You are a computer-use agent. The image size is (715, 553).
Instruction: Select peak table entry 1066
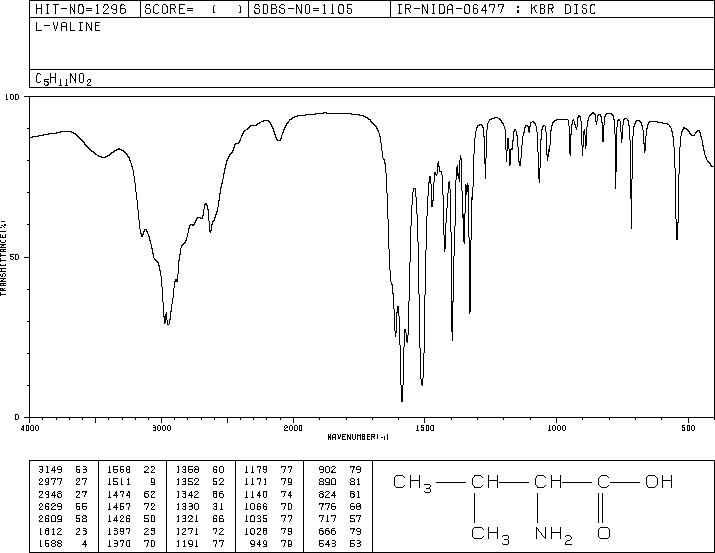(x=256, y=506)
